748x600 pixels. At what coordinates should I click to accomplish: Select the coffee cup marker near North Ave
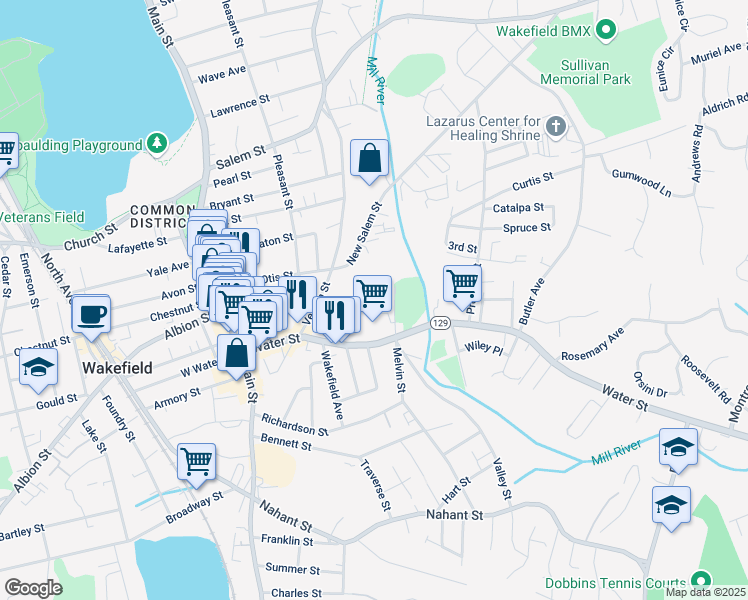tap(91, 314)
